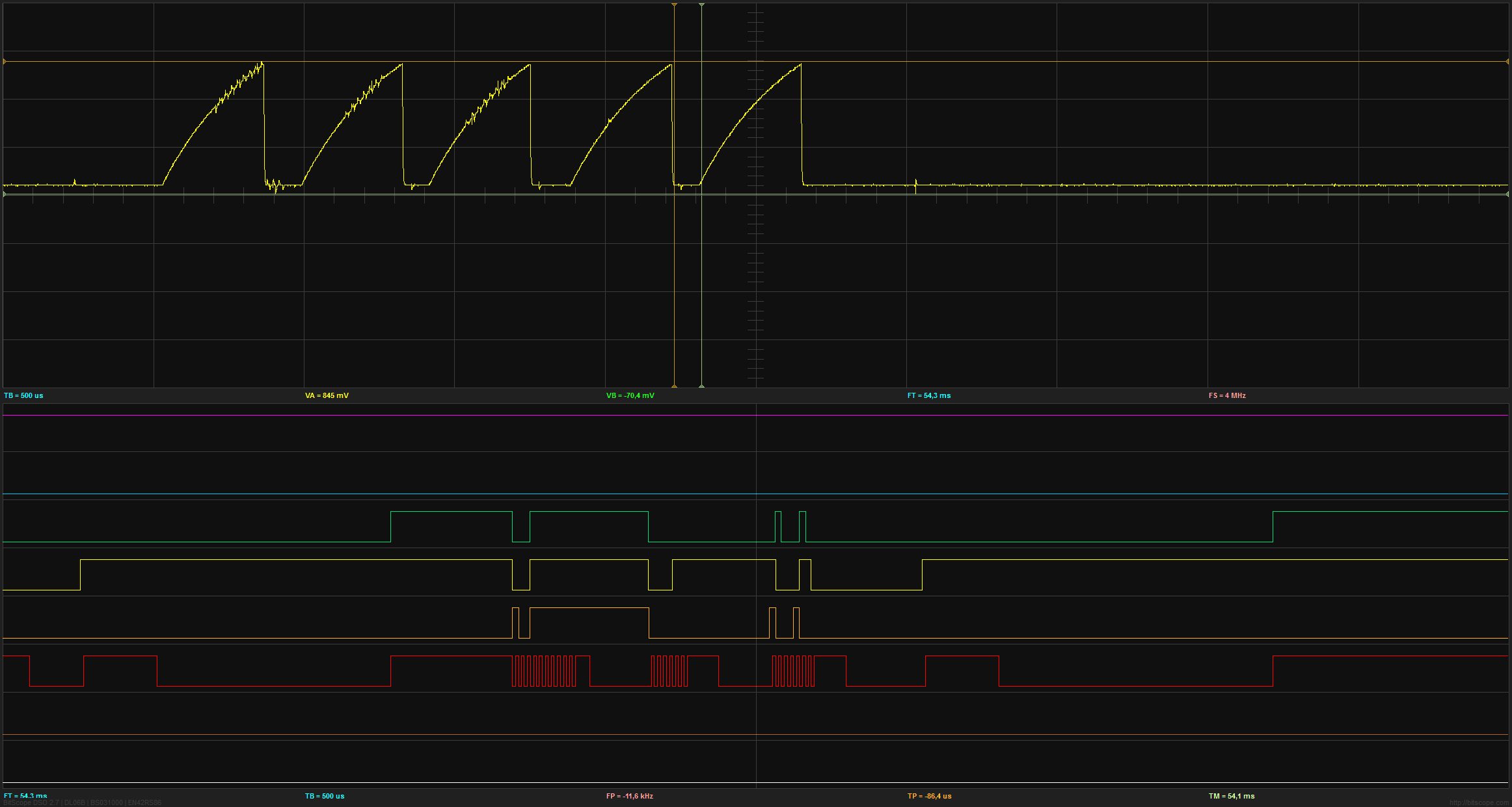This screenshot has height=807, width=1512.
Task: Select the green horizontal voltage cursor's left handle
Action: tap(5, 194)
